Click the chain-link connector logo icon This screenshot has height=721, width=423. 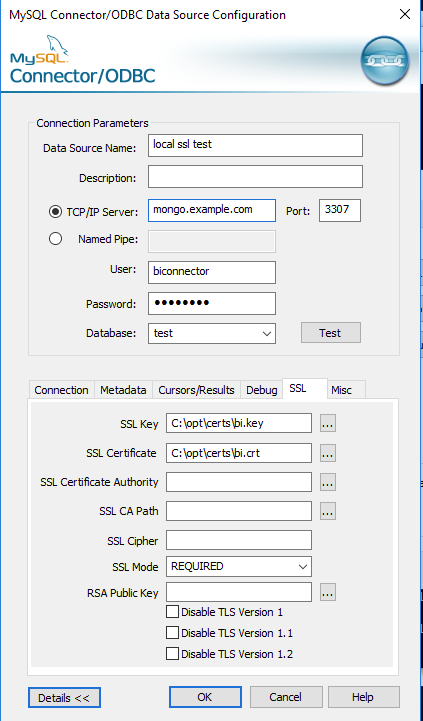coord(384,61)
